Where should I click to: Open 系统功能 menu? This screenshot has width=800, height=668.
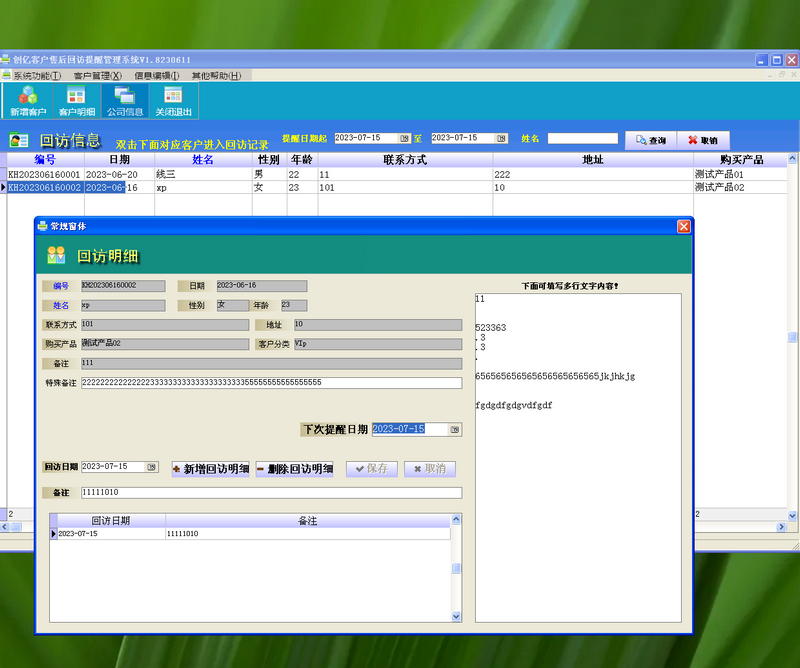[x=37, y=76]
